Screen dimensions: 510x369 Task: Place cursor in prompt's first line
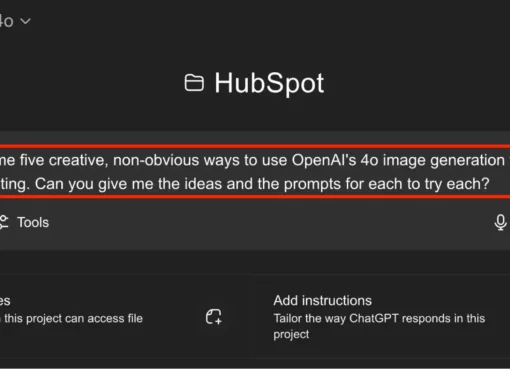255,160
